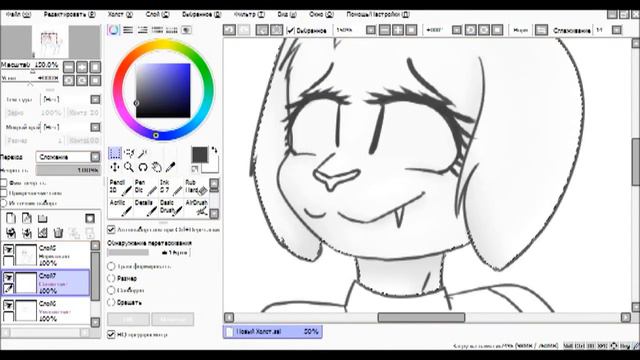Pick the Basic Brush tool
640x360 pixels.
pyautogui.click(x=171, y=208)
